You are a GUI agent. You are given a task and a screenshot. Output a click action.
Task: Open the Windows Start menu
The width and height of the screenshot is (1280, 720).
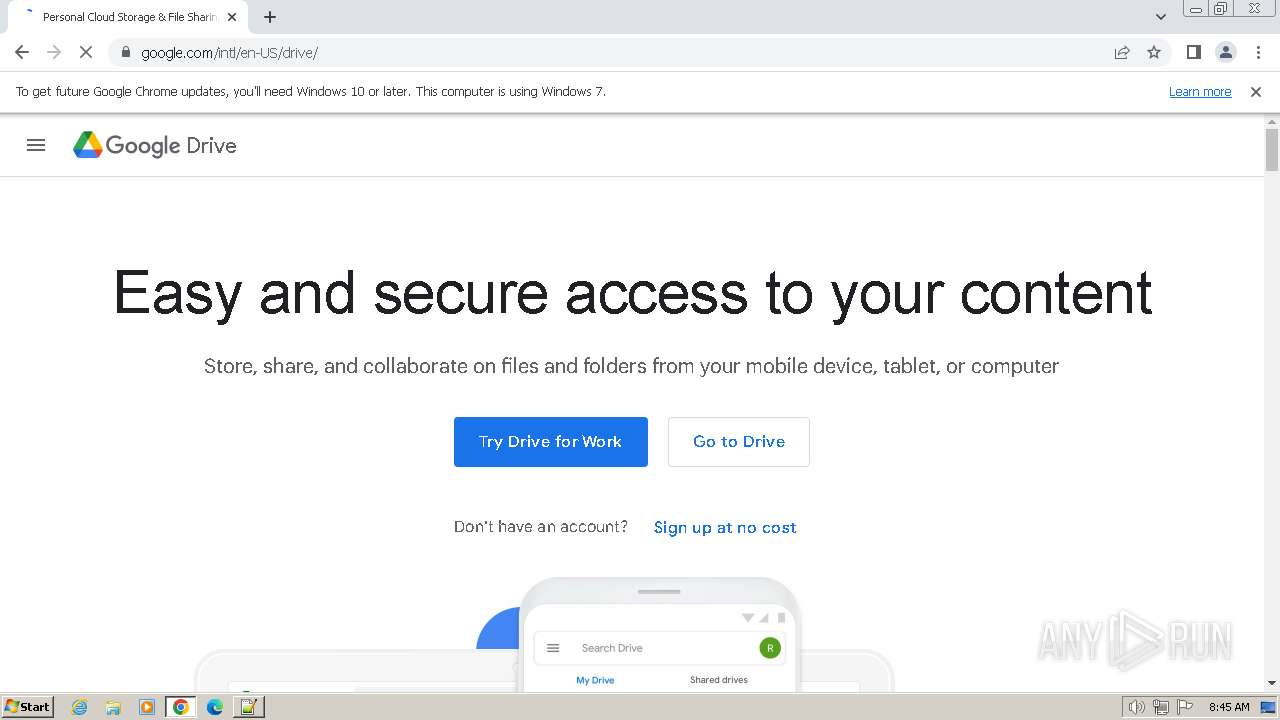27,706
